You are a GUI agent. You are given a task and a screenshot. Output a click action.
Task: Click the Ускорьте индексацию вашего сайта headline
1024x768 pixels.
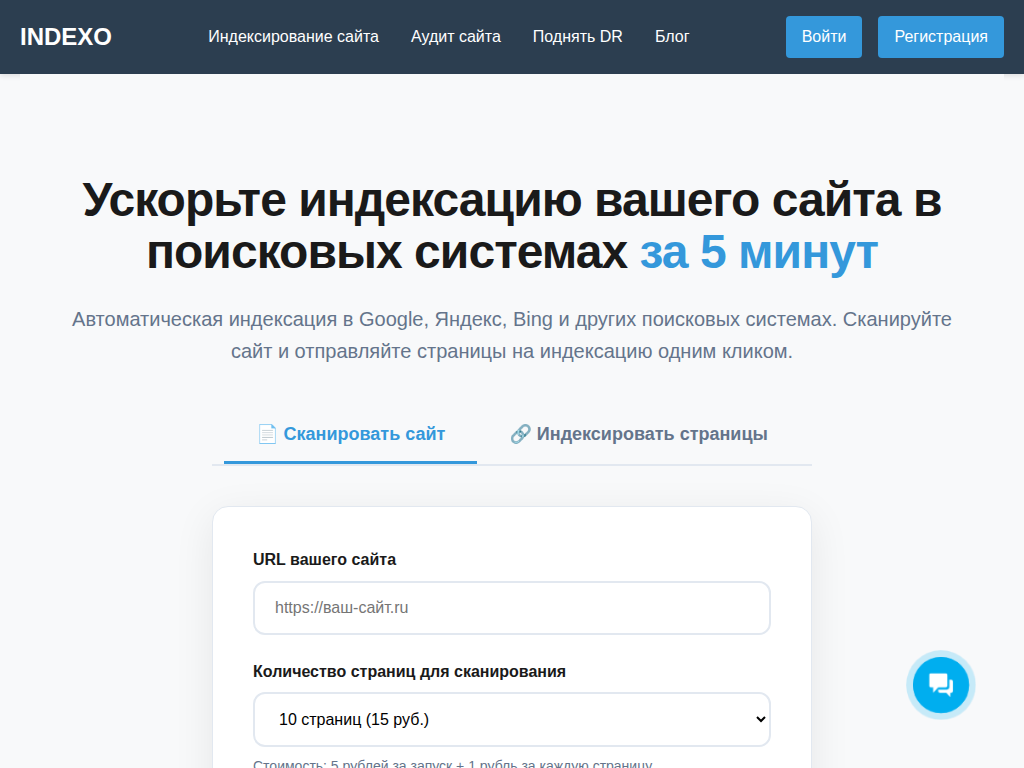[x=512, y=225]
